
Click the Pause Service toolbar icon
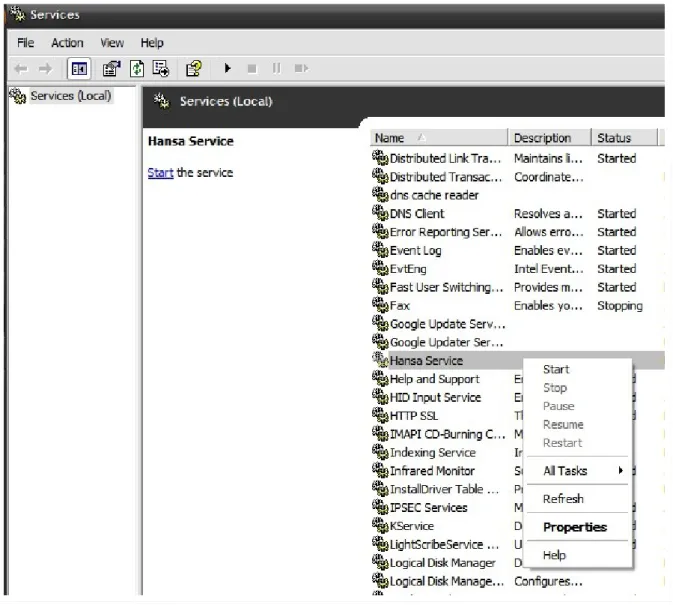pyautogui.click(x=276, y=69)
